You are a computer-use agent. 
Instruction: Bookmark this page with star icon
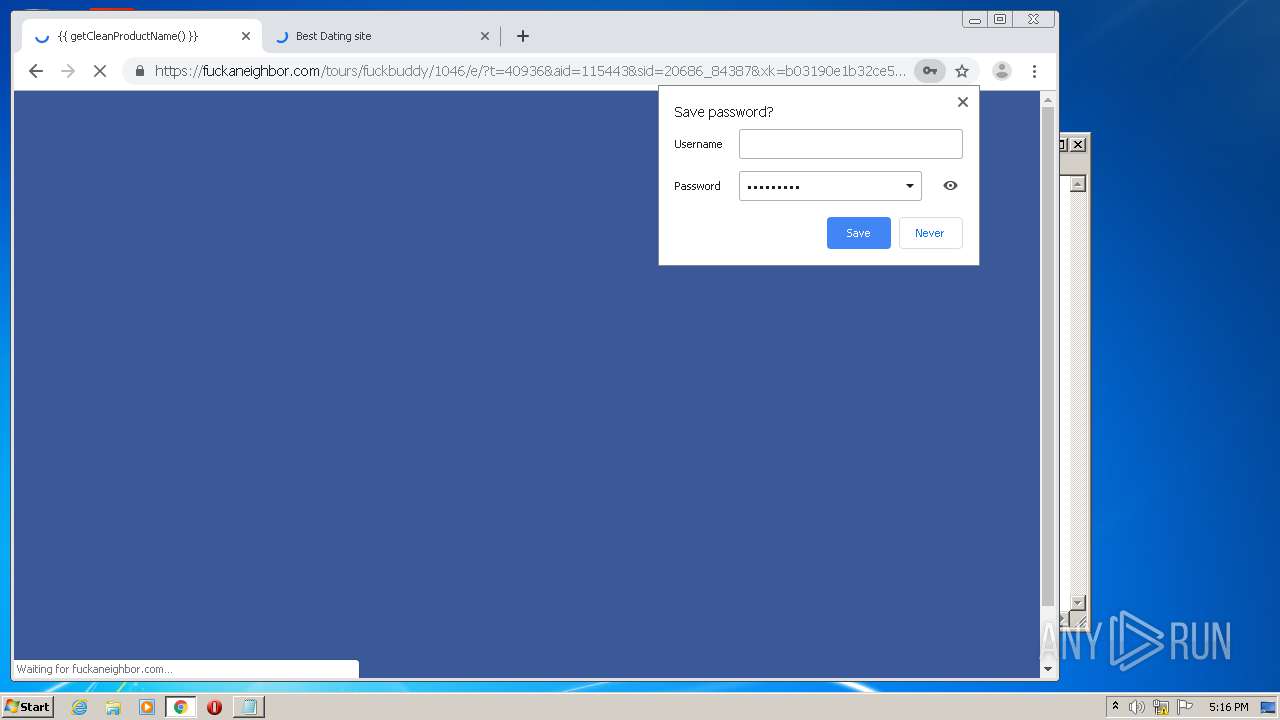[962, 71]
